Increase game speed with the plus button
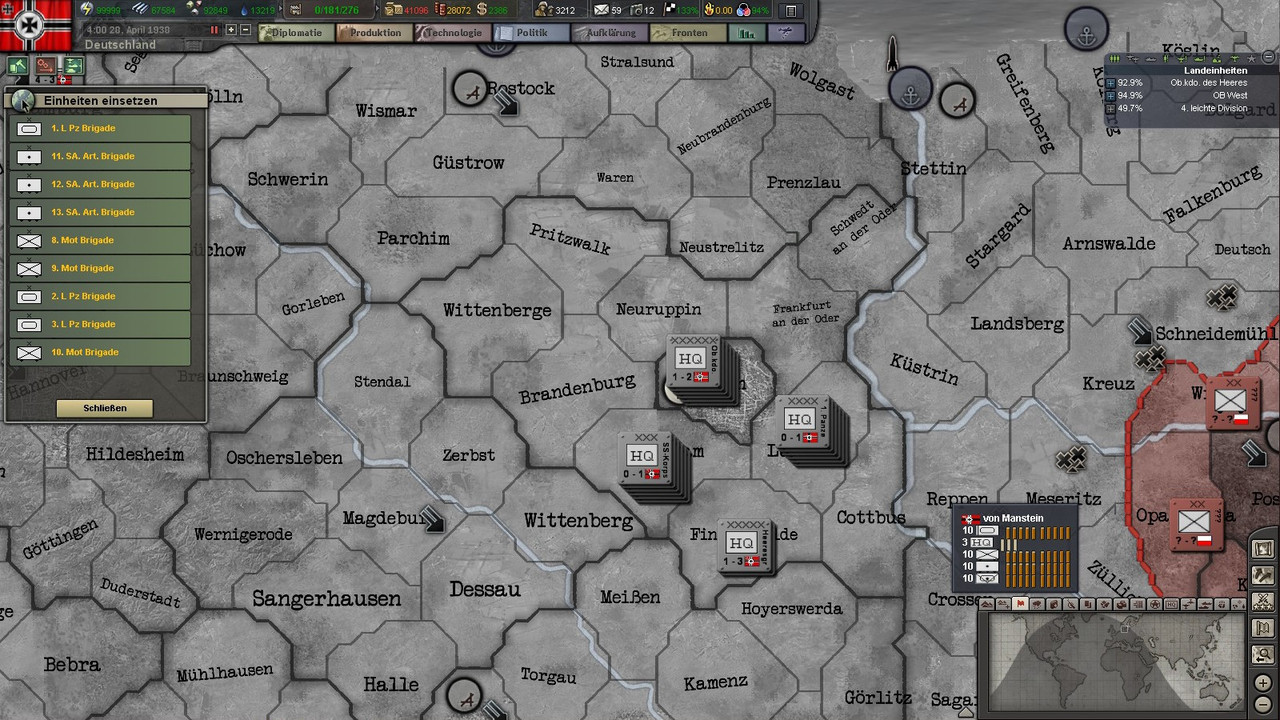This screenshot has height=720, width=1280. (x=231, y=30)
